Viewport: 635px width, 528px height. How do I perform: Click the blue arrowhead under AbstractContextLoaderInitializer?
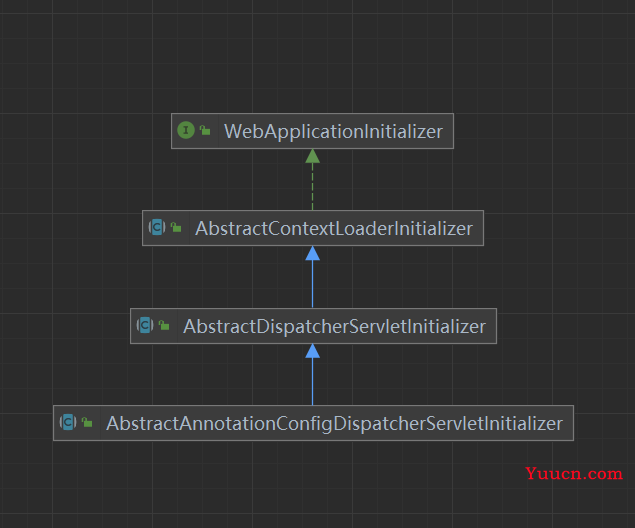pyautogui.click(x=313, y=253)
